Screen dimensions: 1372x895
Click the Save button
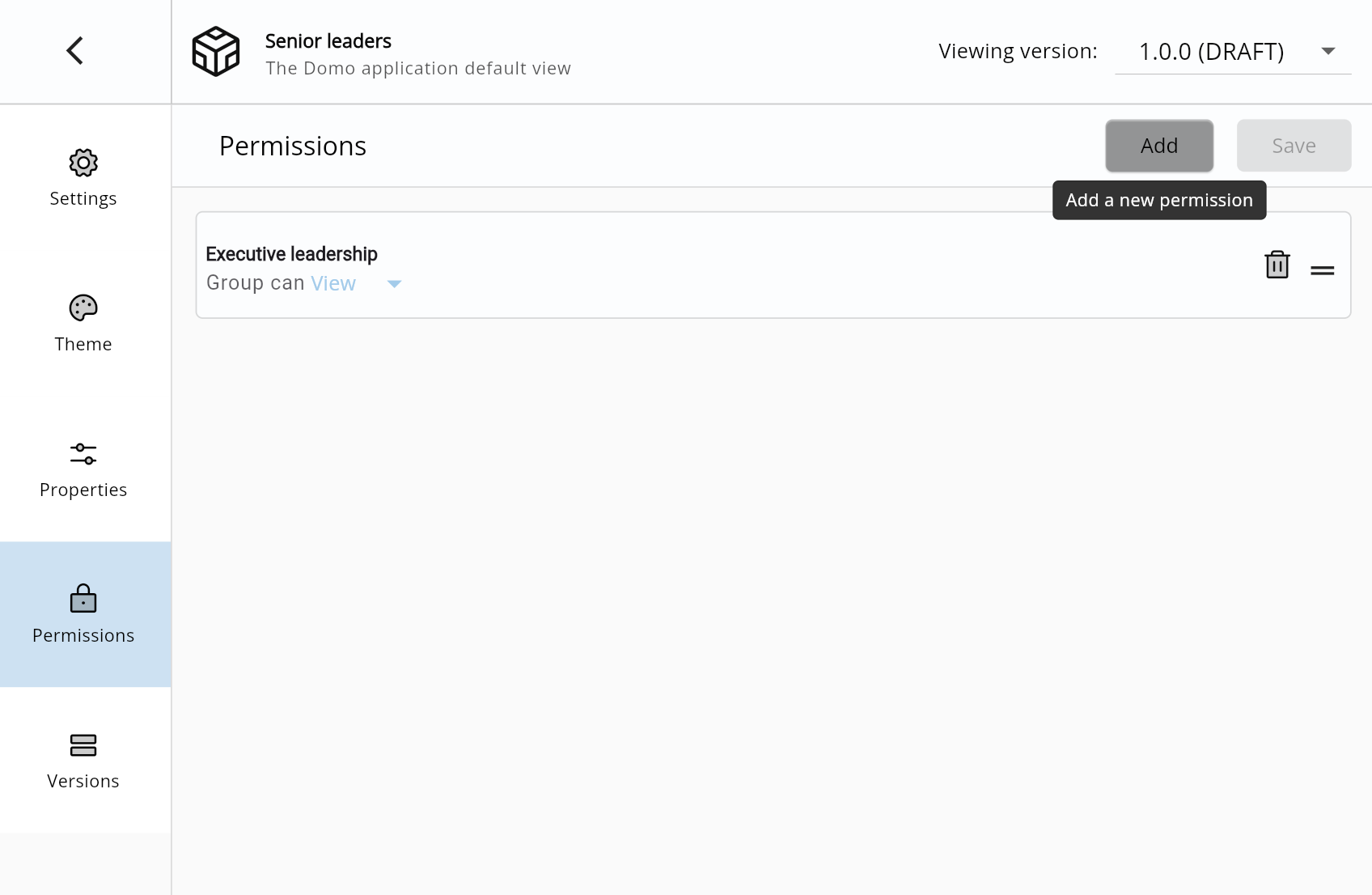coord(1294,146)
